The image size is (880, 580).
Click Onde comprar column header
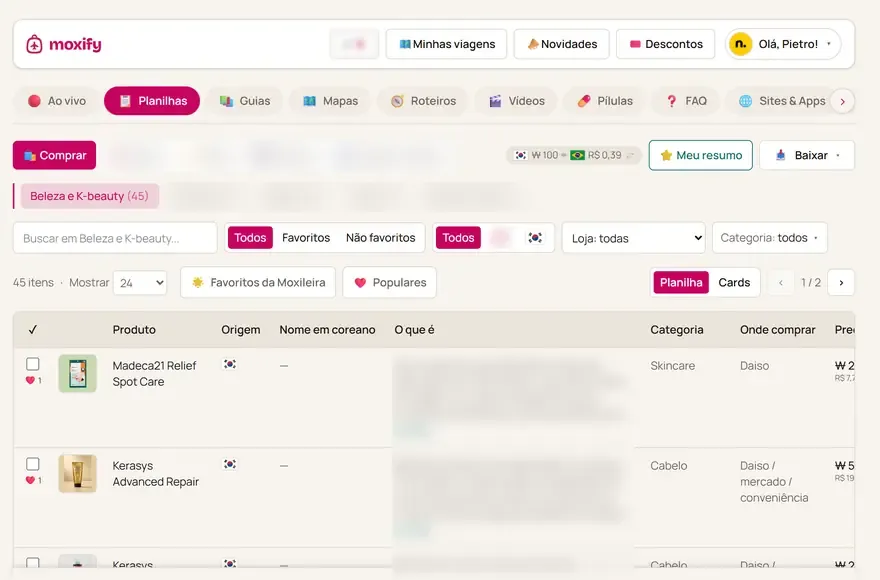(777, 330)
